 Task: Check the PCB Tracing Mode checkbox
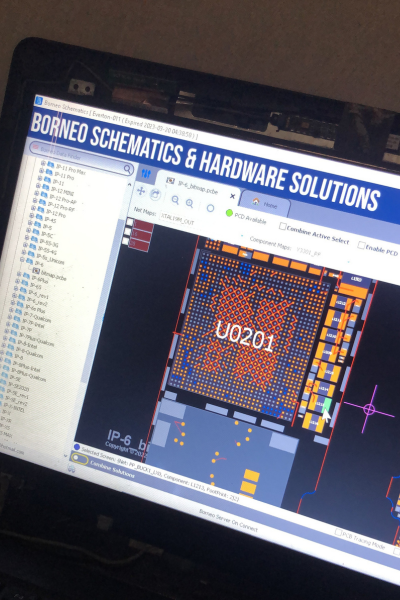tap(338, 532)
